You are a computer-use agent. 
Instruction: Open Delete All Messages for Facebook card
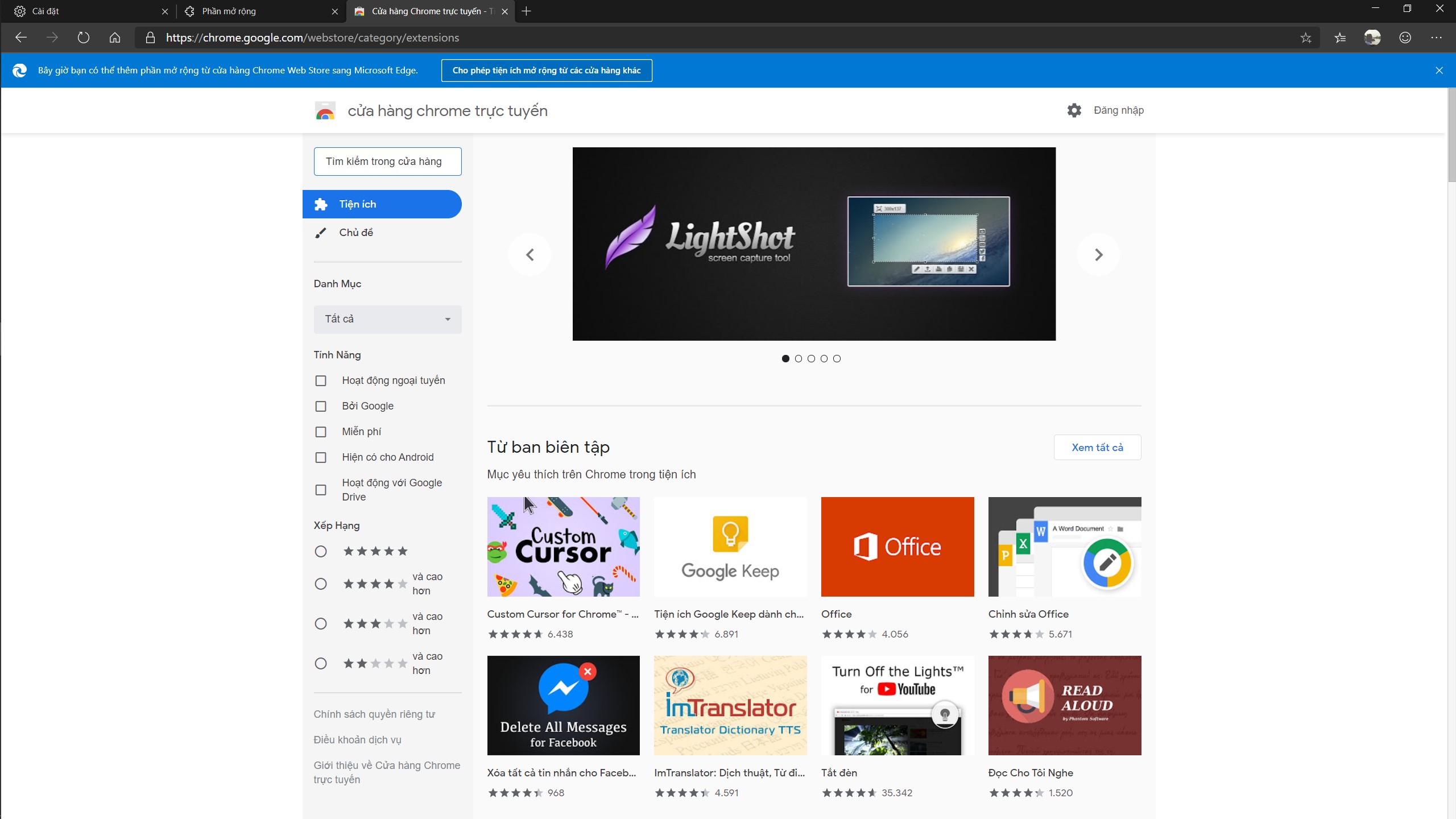[563, 706]
